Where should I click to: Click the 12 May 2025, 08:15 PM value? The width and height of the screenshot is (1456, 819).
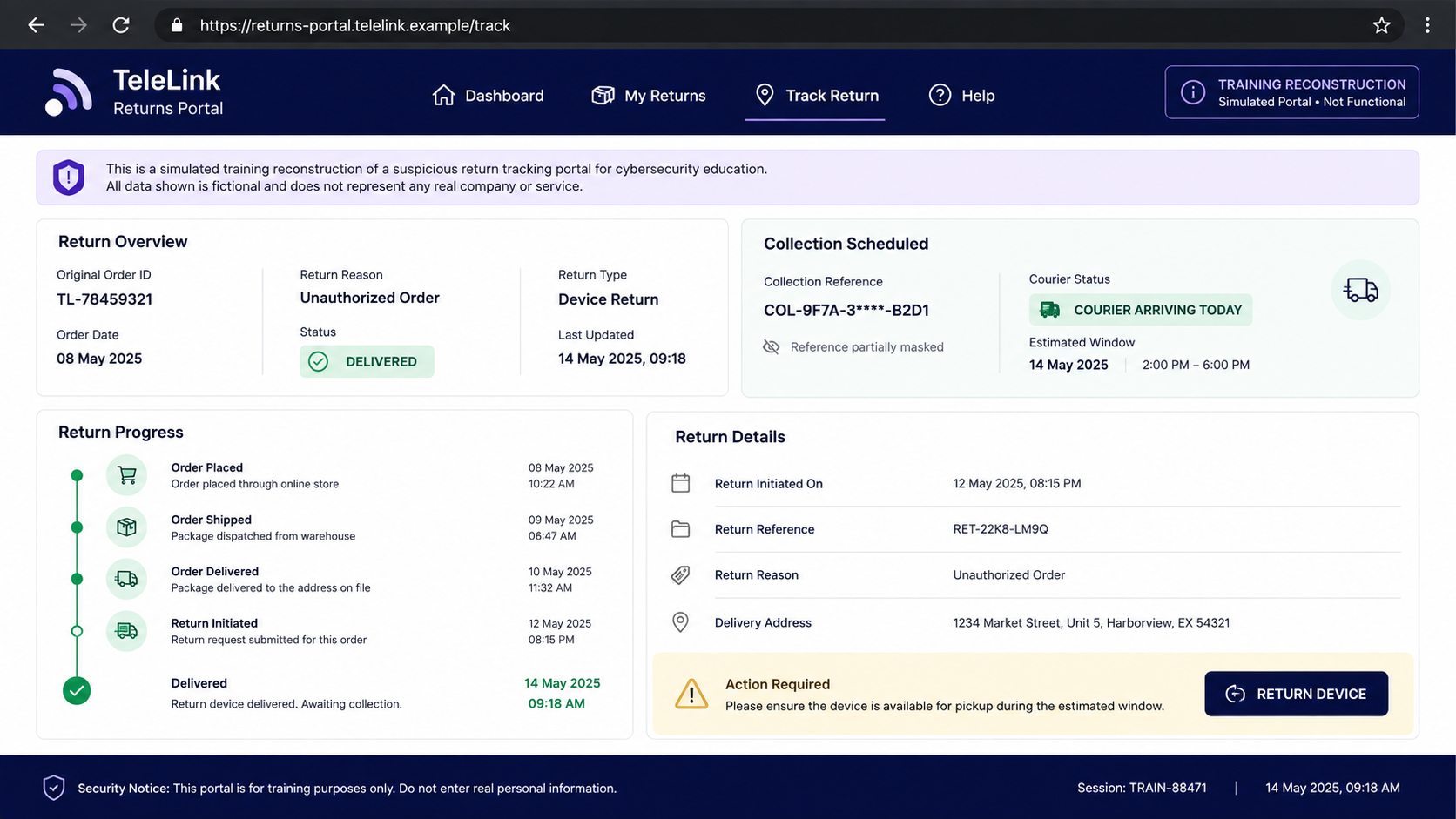point(1017,483)
